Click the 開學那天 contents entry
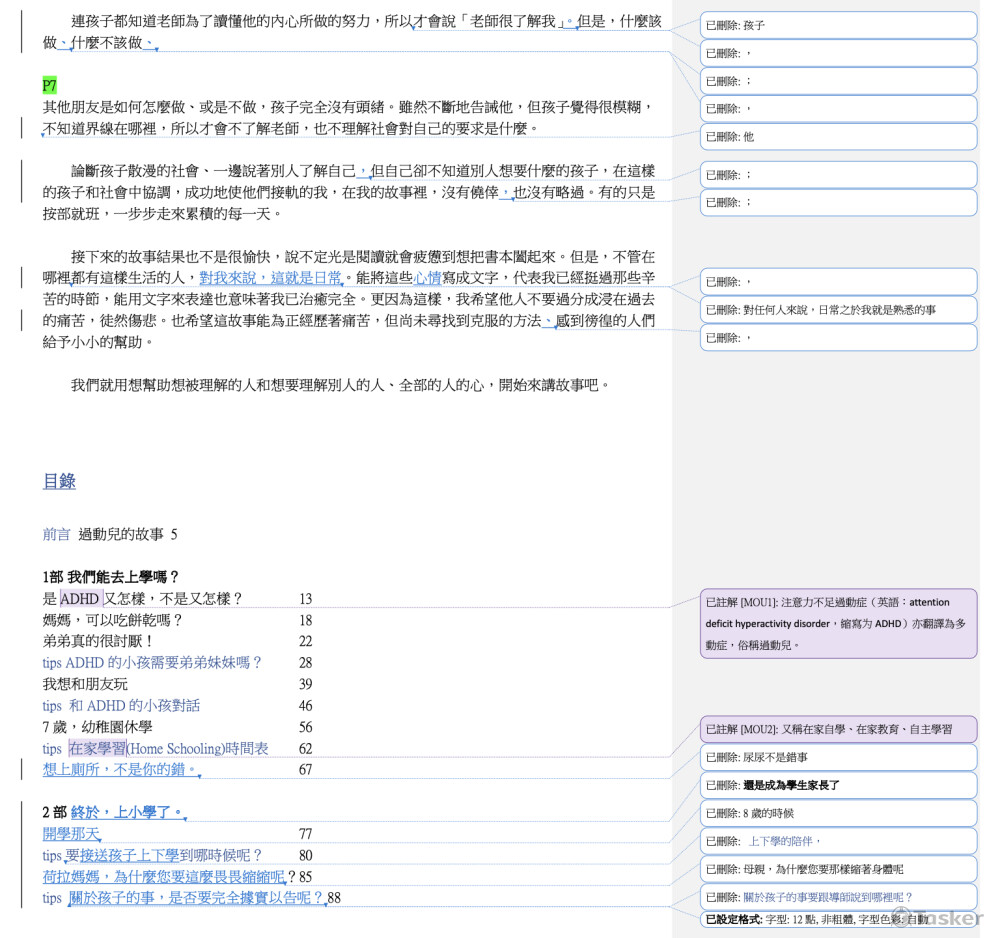Image resolution: width=1000 pixels, height=938 pixels. click(71, 834)
